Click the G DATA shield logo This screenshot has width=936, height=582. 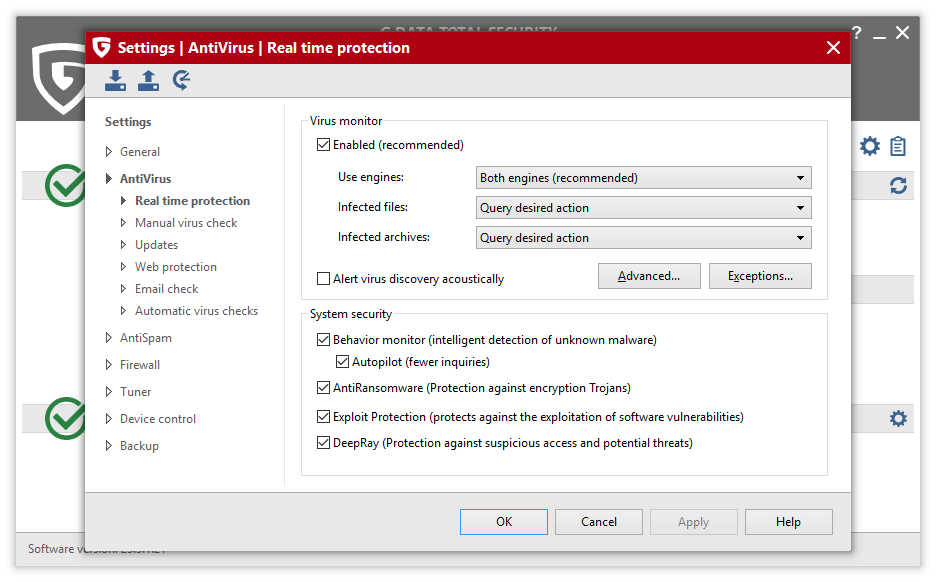click(58, 78)
